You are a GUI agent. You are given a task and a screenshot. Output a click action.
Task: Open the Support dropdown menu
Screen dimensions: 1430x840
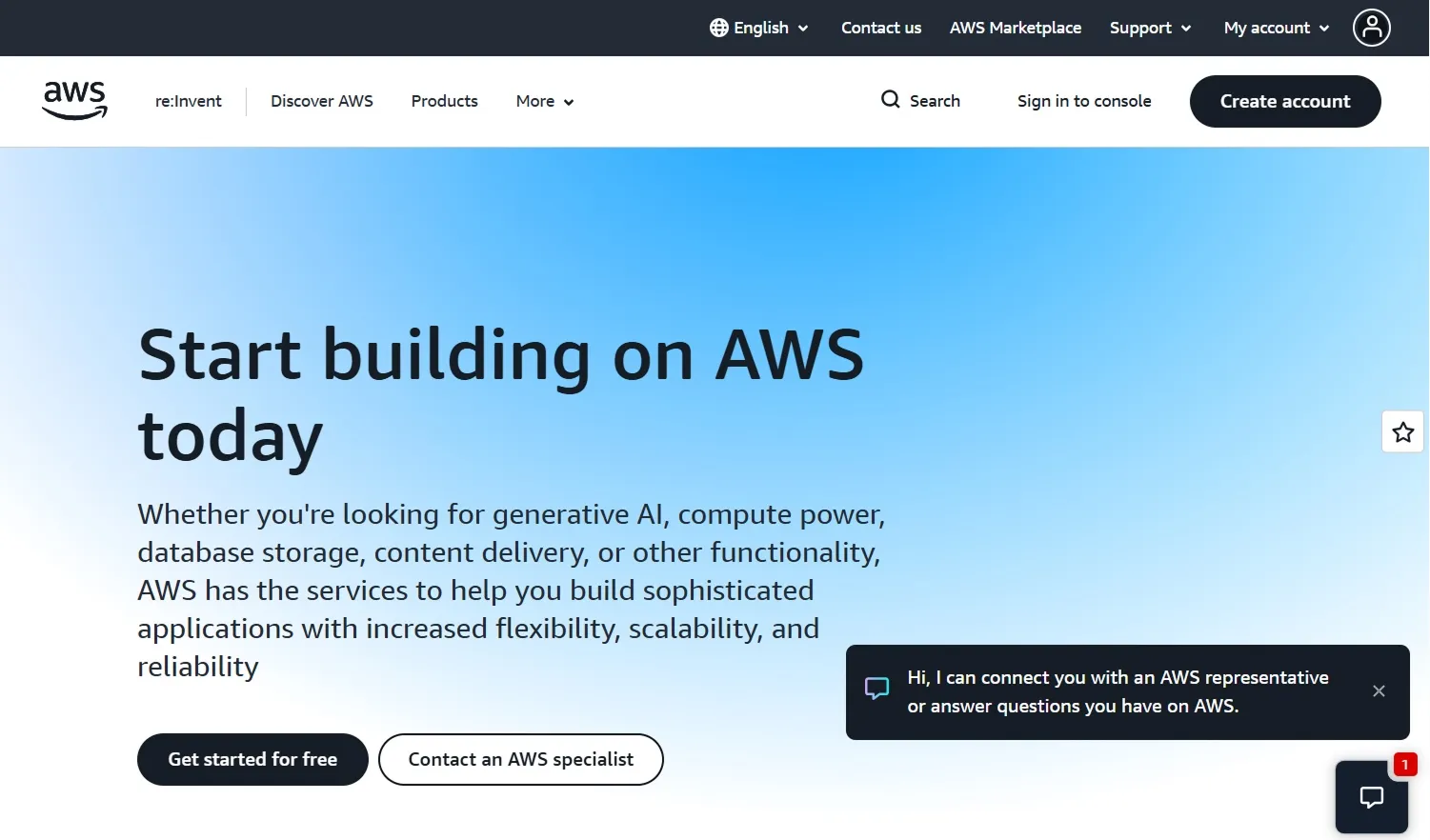(x=1150, y=28)
